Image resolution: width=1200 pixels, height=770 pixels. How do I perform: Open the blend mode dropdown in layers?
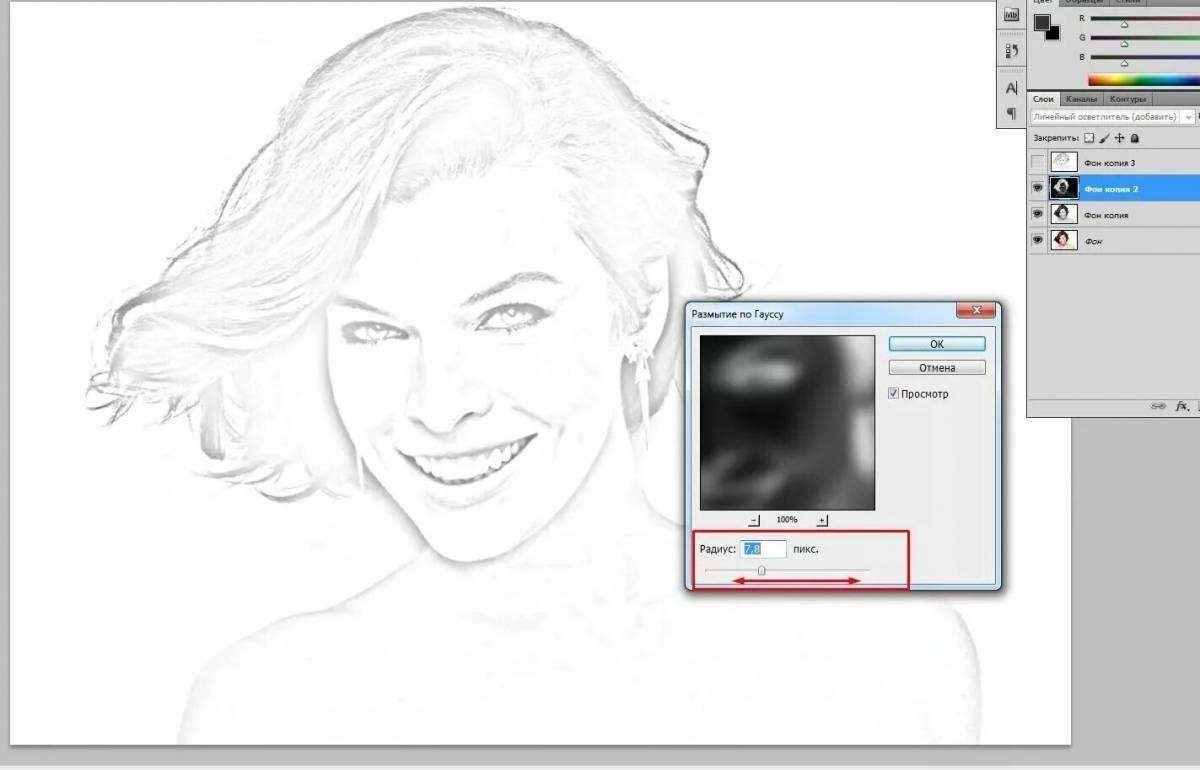pyautogui.click(x=1110, y=117)
